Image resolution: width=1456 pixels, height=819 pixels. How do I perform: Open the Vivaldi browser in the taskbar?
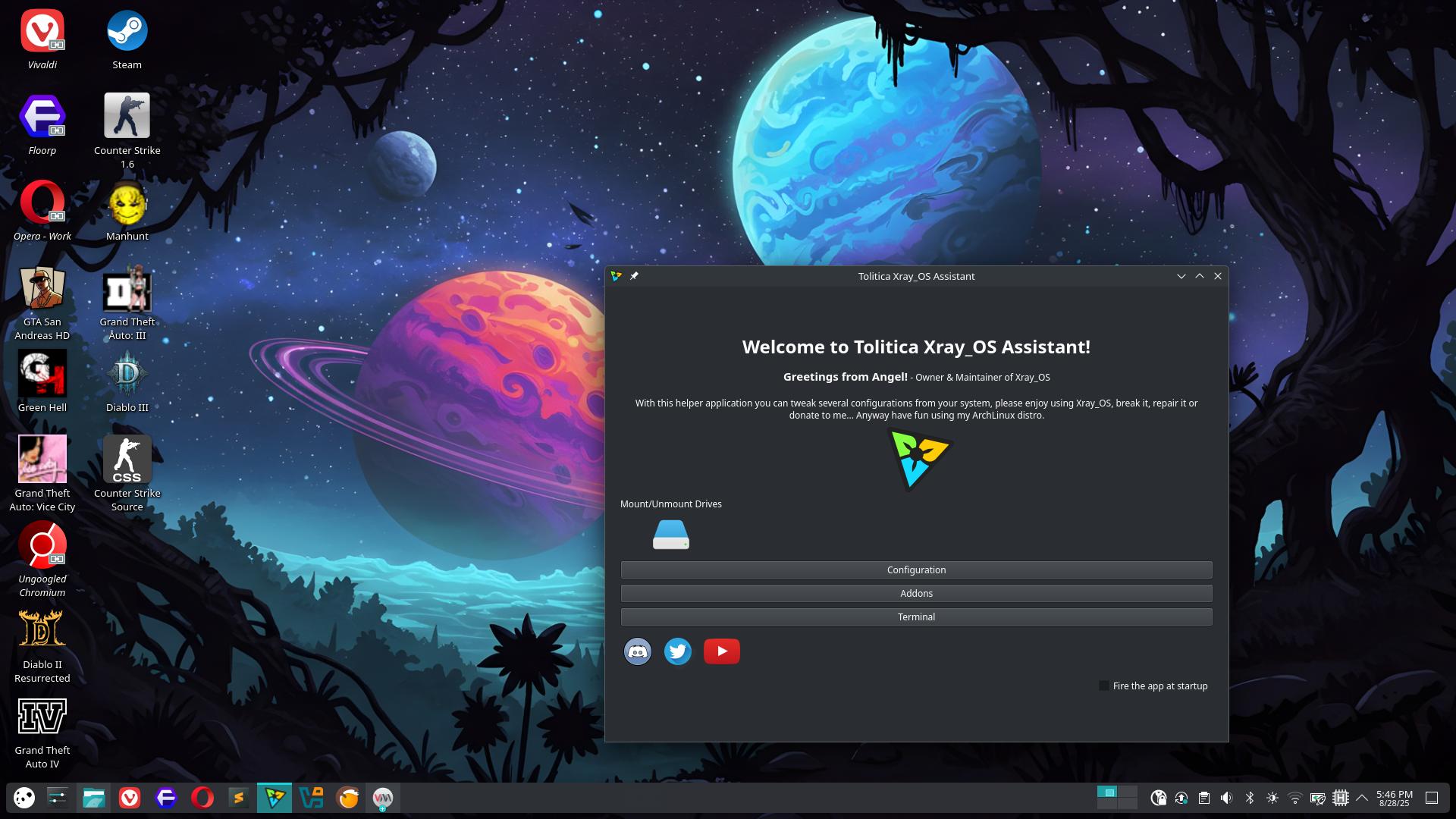coord(130,798)
